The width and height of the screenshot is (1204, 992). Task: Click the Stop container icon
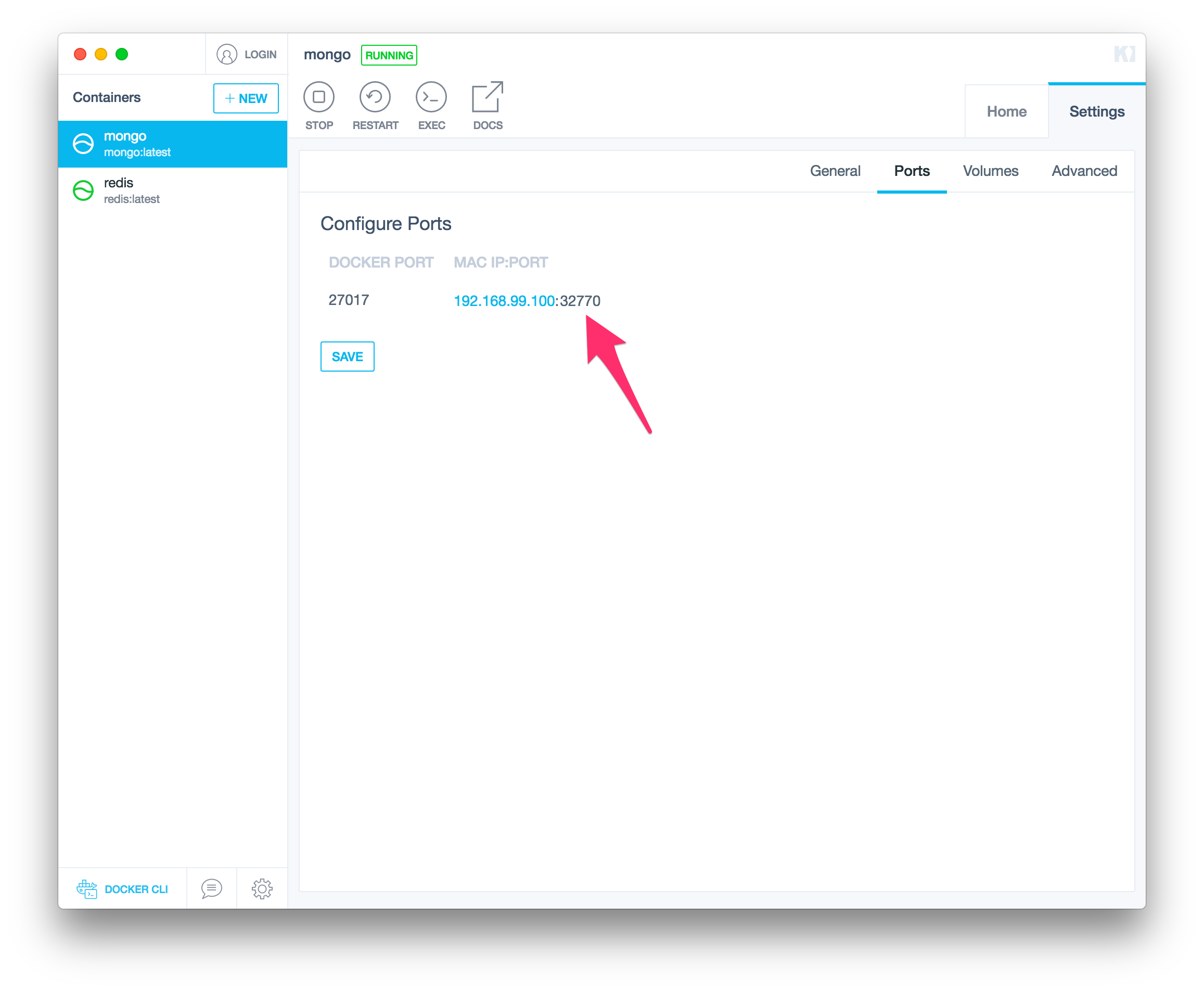click(318, 97)
